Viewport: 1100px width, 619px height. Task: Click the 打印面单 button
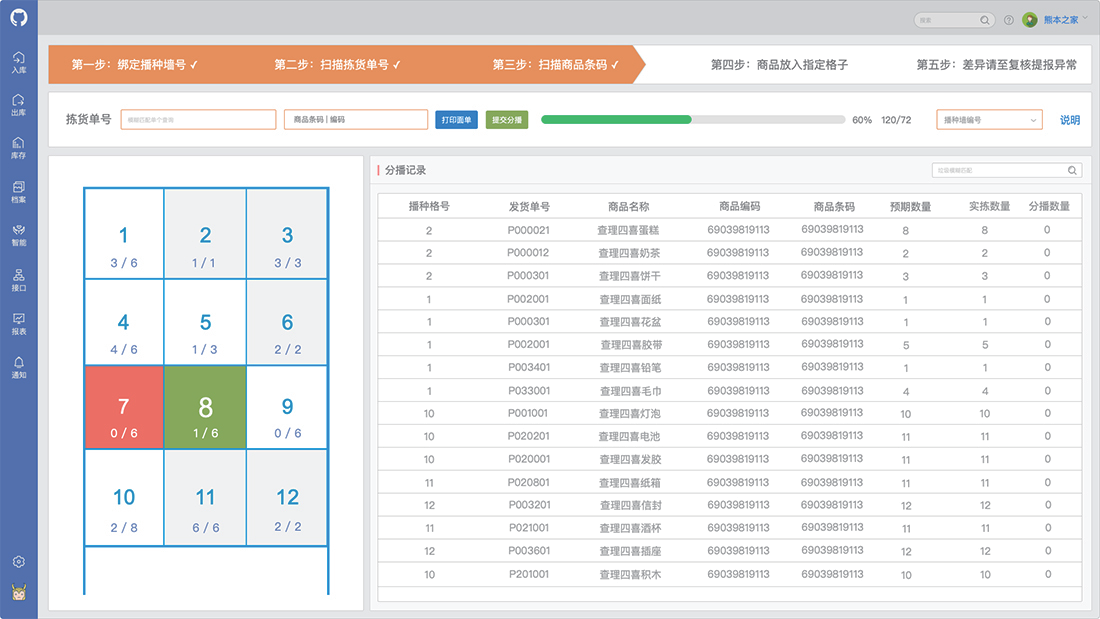tap(457, 120)
